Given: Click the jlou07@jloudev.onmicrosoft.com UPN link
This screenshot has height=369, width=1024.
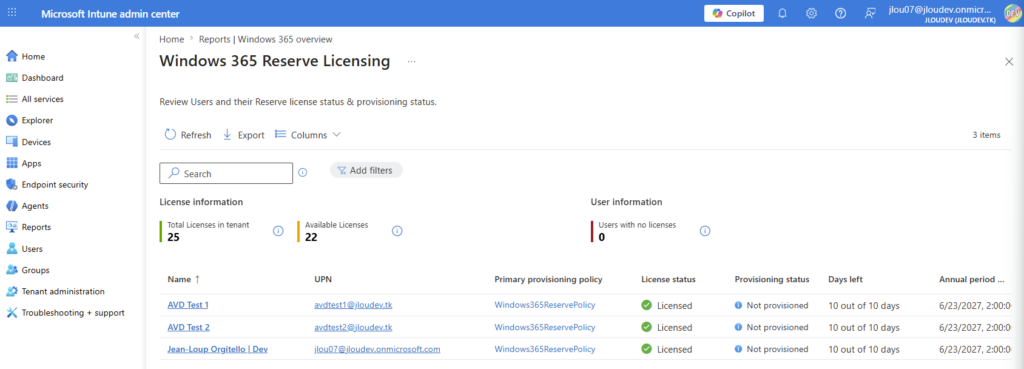Looking at the screenshot, I should [377, 349].
